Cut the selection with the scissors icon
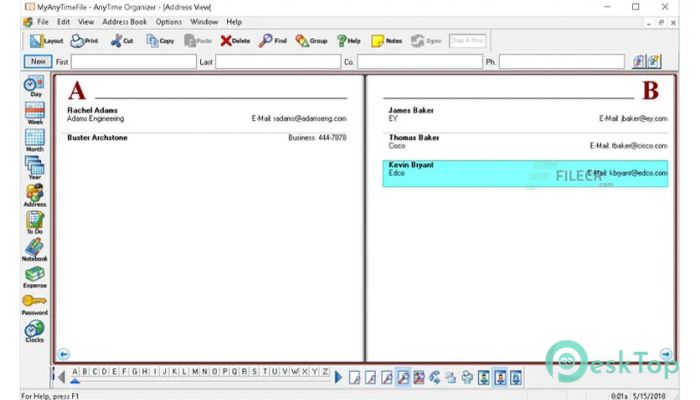700x400 pixels. [x=122, y=41]
